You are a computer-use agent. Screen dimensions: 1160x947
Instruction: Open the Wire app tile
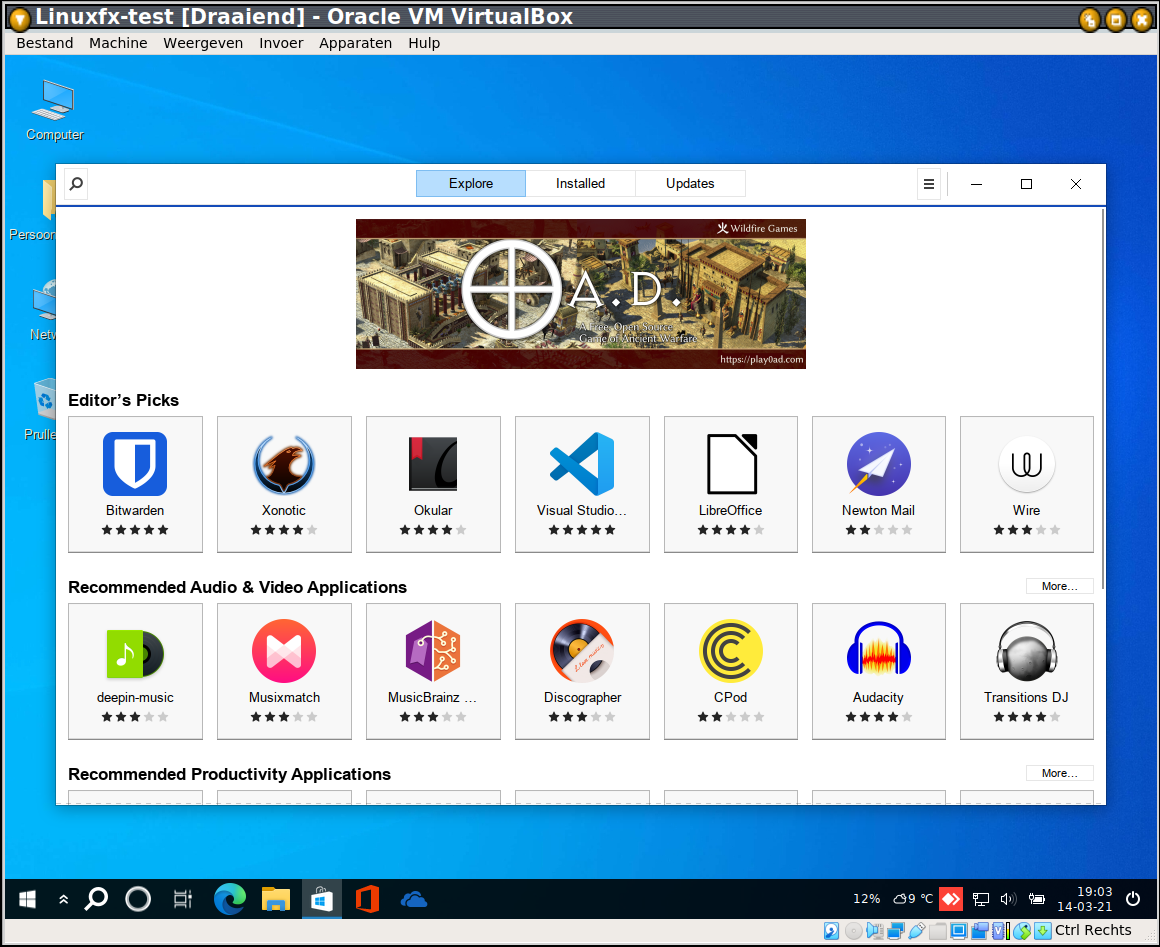click(1026, 484)
